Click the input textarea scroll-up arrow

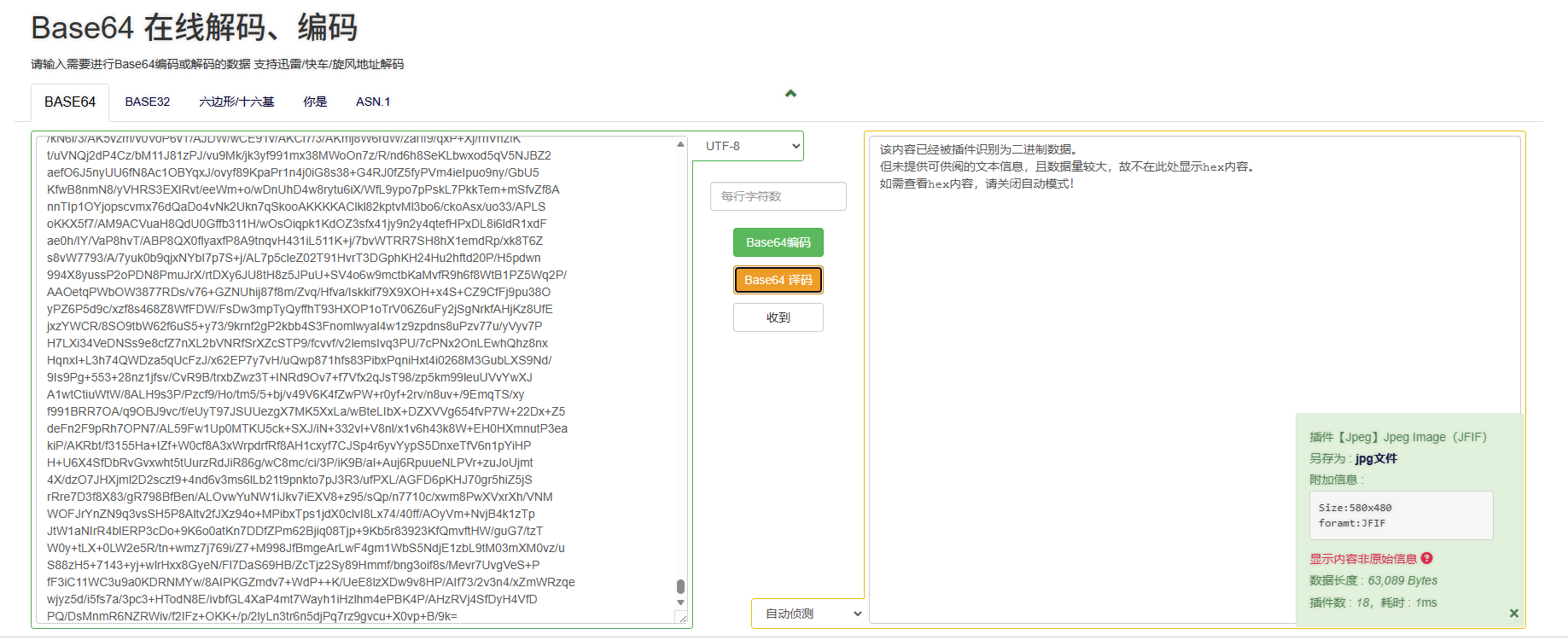click(680, 144)
